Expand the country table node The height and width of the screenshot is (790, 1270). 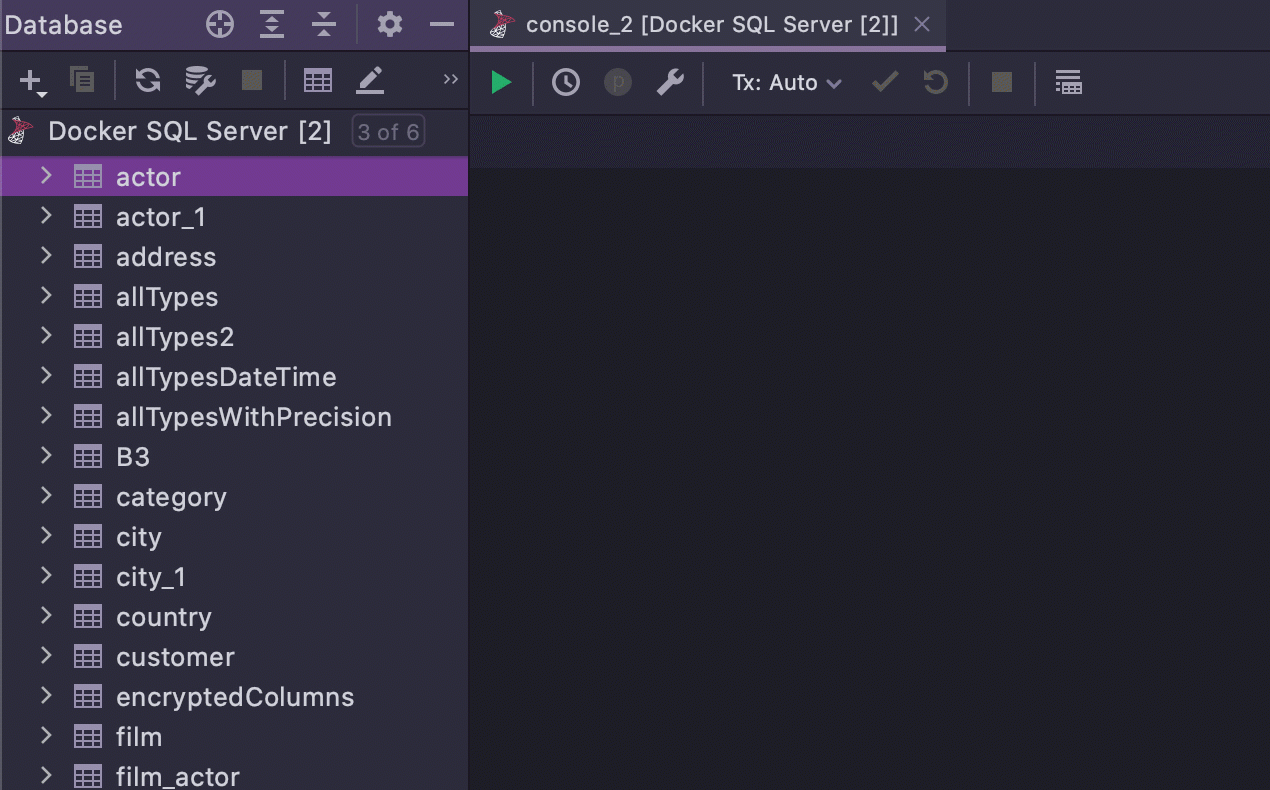46,616
